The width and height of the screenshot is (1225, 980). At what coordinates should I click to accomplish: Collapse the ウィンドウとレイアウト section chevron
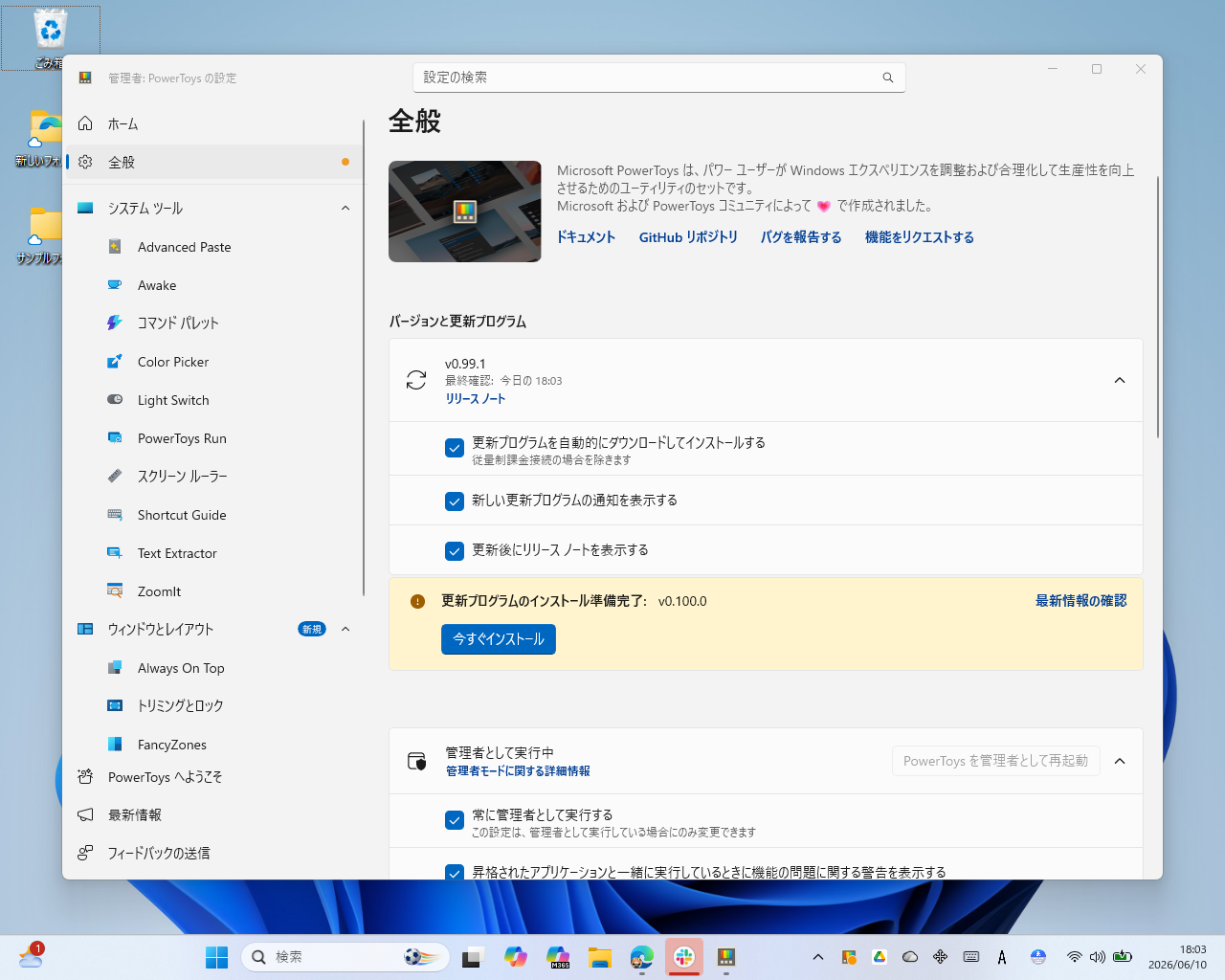click(x=345, y=629)
